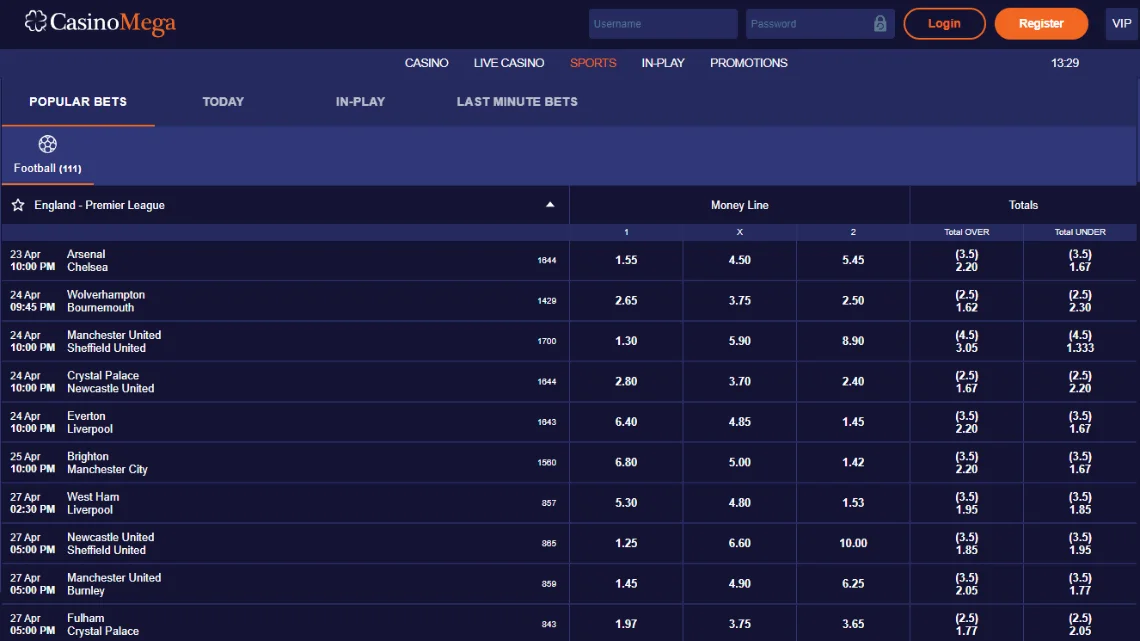Focus the Username input field
The width and height of the screenshot is (1140, 641).
[663, 23]
